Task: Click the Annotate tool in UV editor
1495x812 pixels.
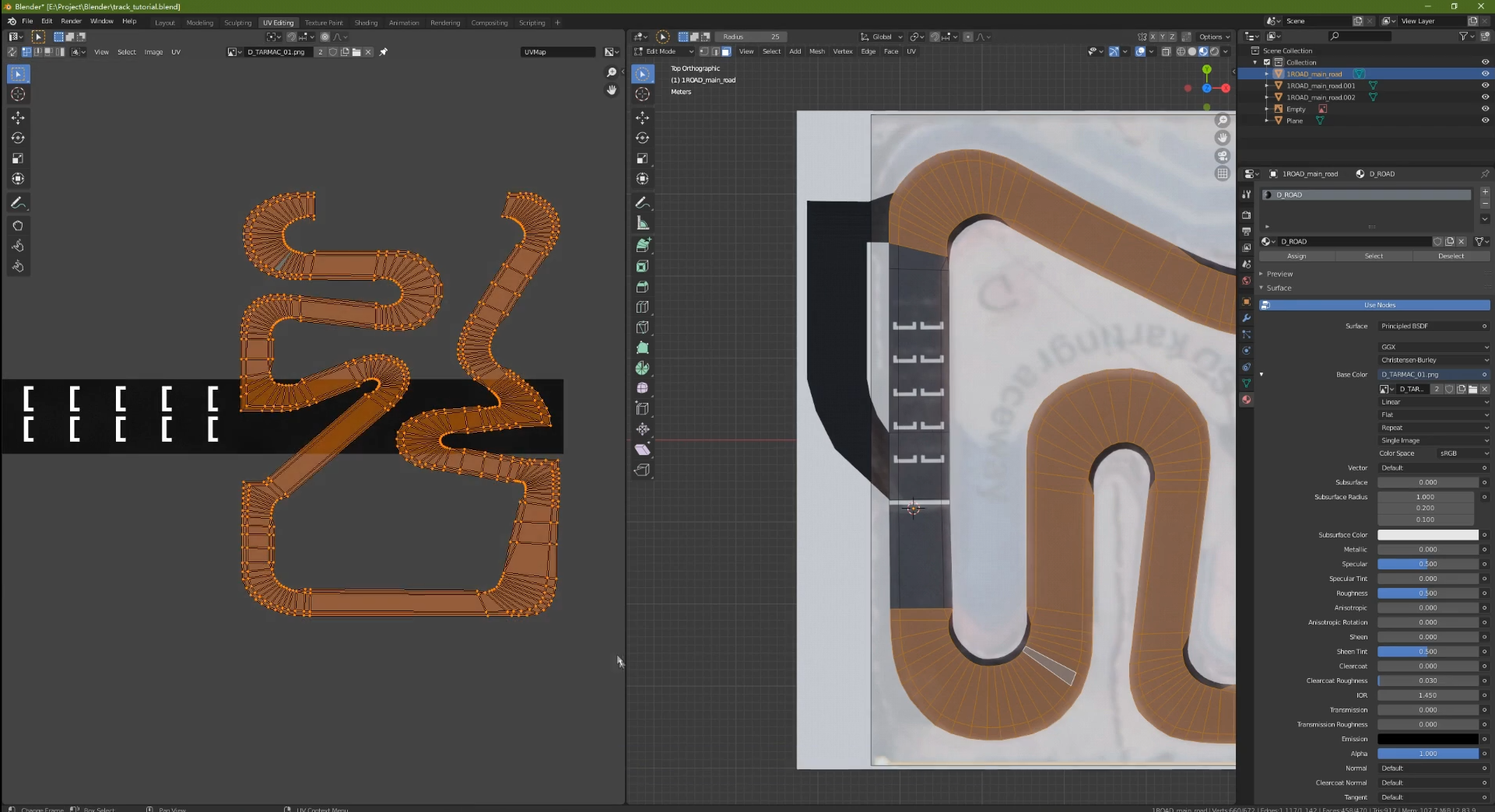Action: coord(18,203)
